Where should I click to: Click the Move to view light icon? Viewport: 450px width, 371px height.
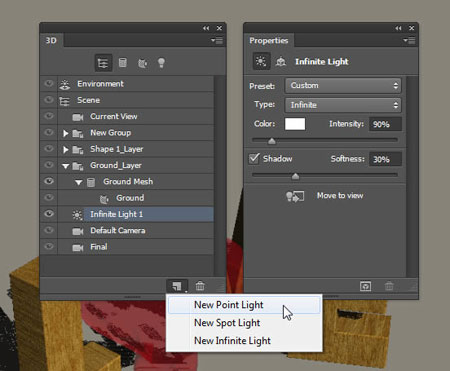click(x=295, y=196)
